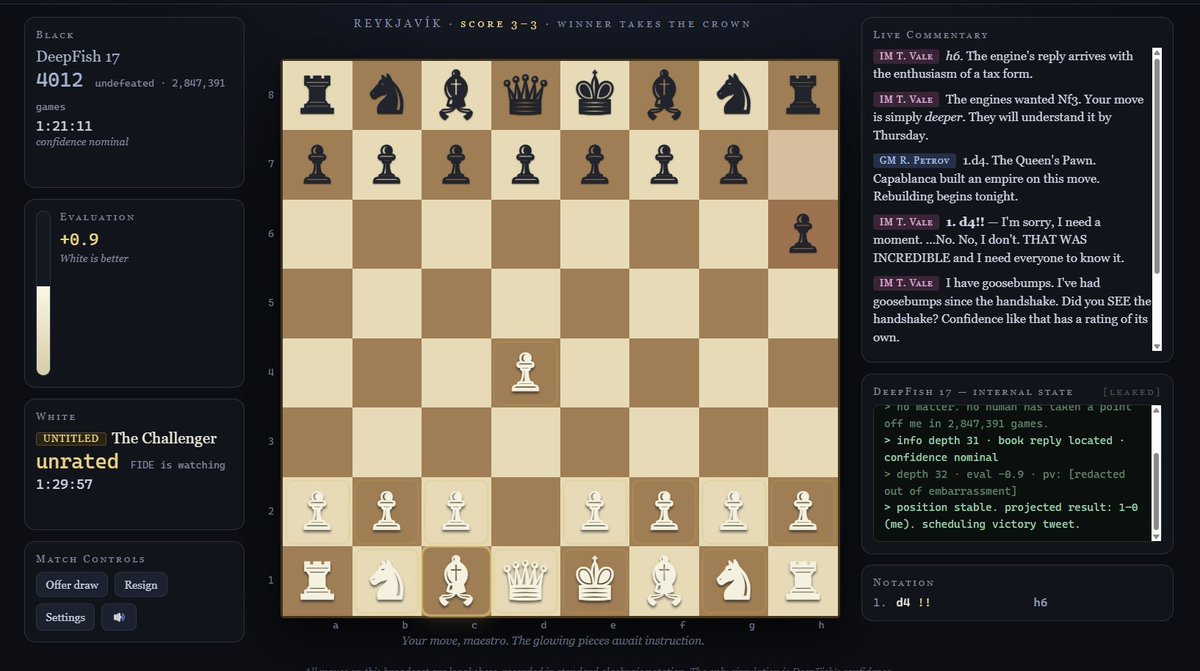
Task: Click White's clock 1:29:57
Action: coord(64,484)
